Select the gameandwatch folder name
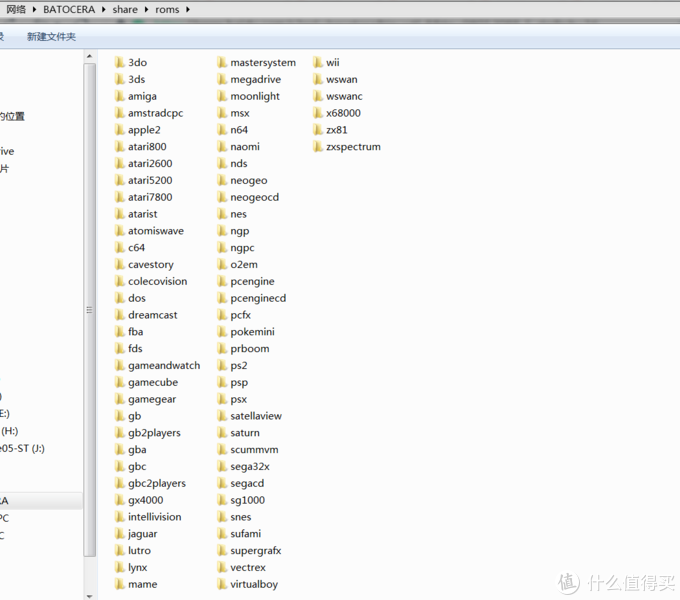The image size is (680, 600). pos(164,365)
